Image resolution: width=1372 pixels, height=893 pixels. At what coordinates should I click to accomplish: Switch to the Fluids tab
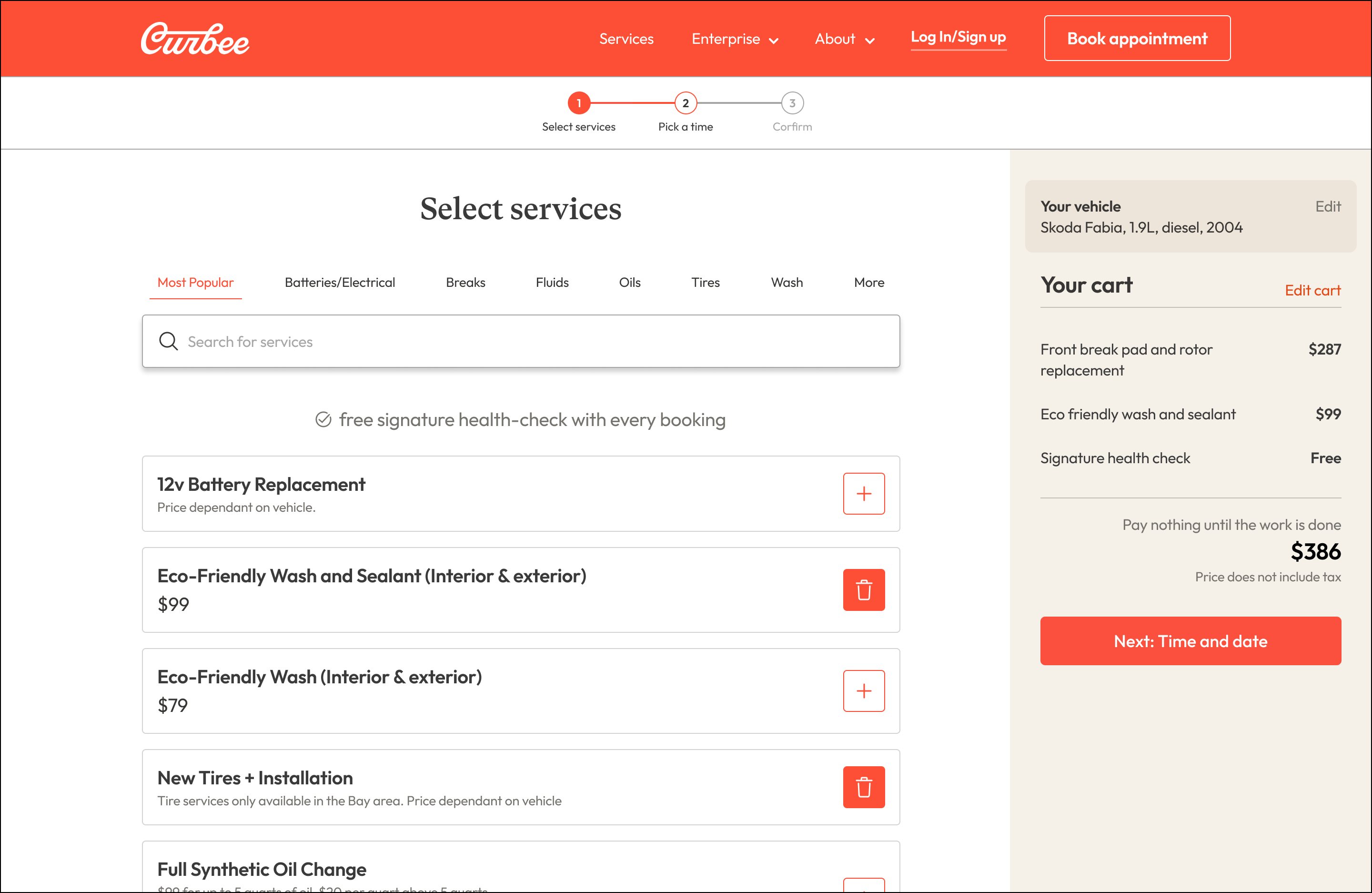click(552, 283)
